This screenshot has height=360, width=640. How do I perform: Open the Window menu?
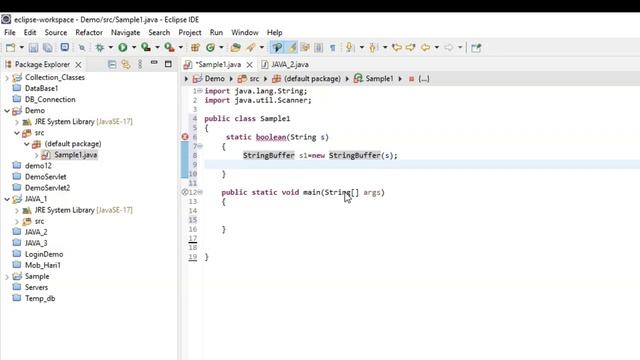tap(244, 32)
